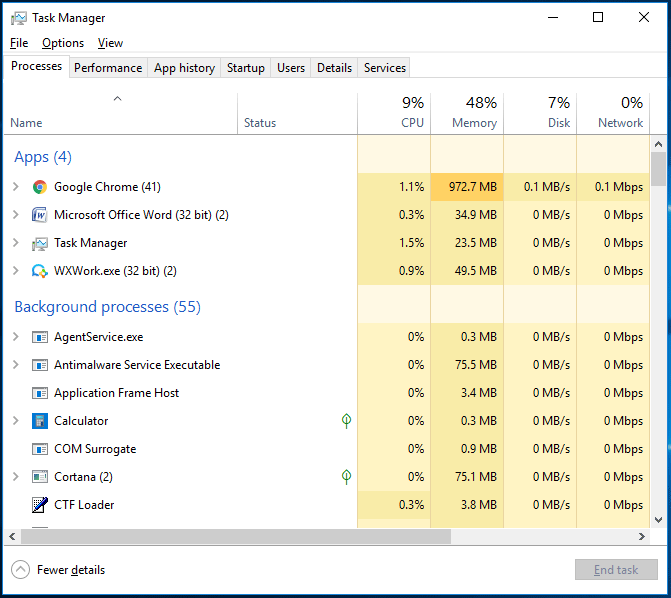671x598 pixels.
Task: Click the horizontal scrollbar right arrow
Action: (641, 536)
